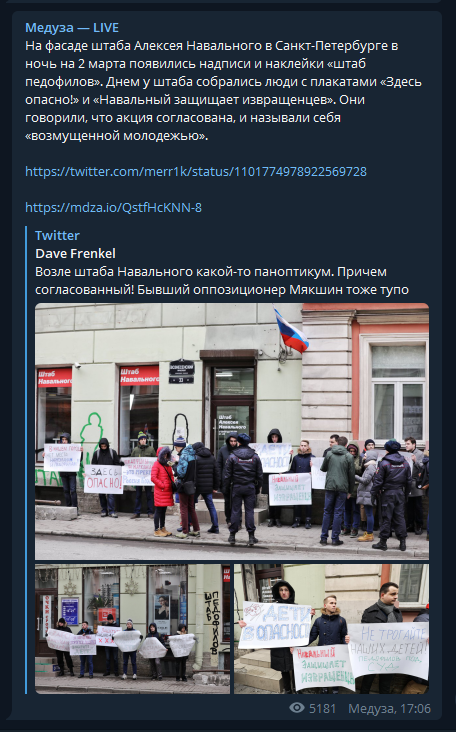Click the Twitter site label in preview
The height and width of the screenshot is (732, 456).
tap(57, 235)
